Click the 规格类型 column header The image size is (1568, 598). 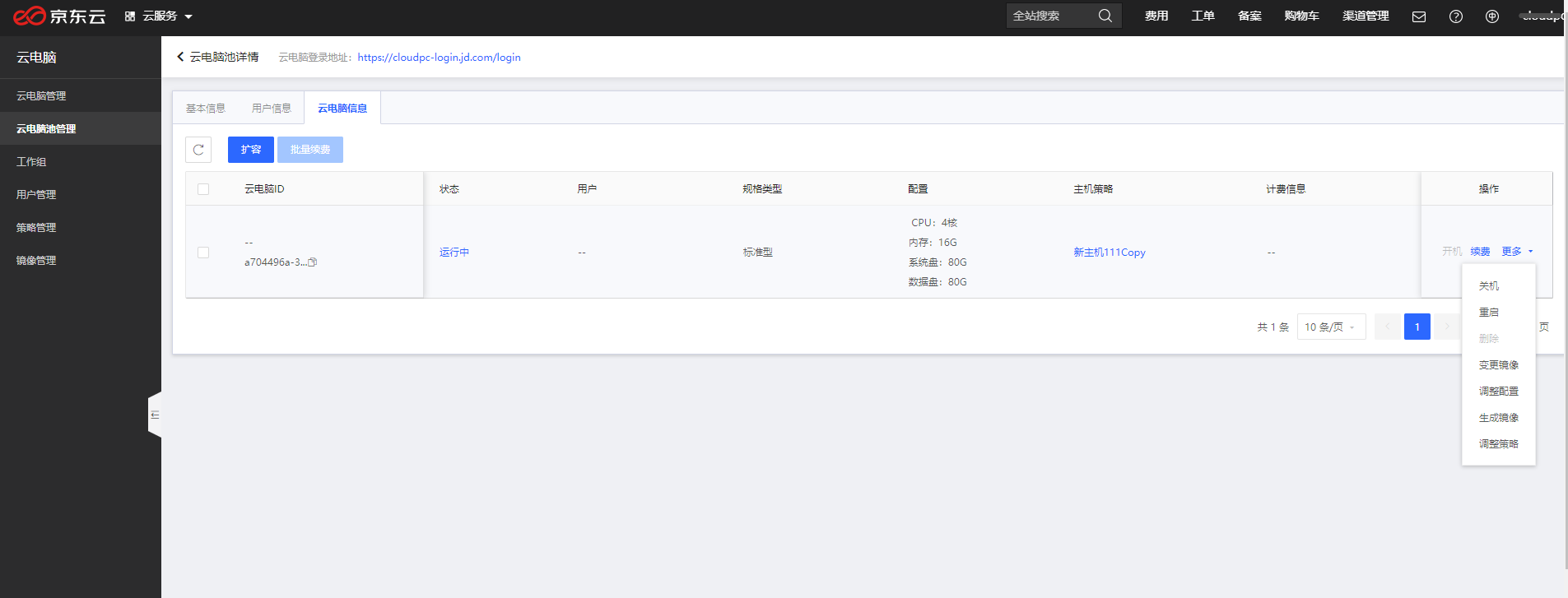[x=762, y=189]
